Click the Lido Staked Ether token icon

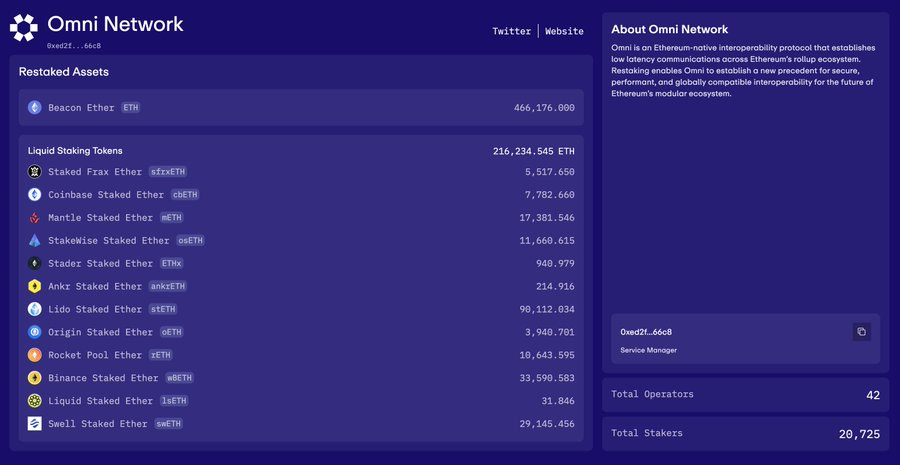point(34,309)
